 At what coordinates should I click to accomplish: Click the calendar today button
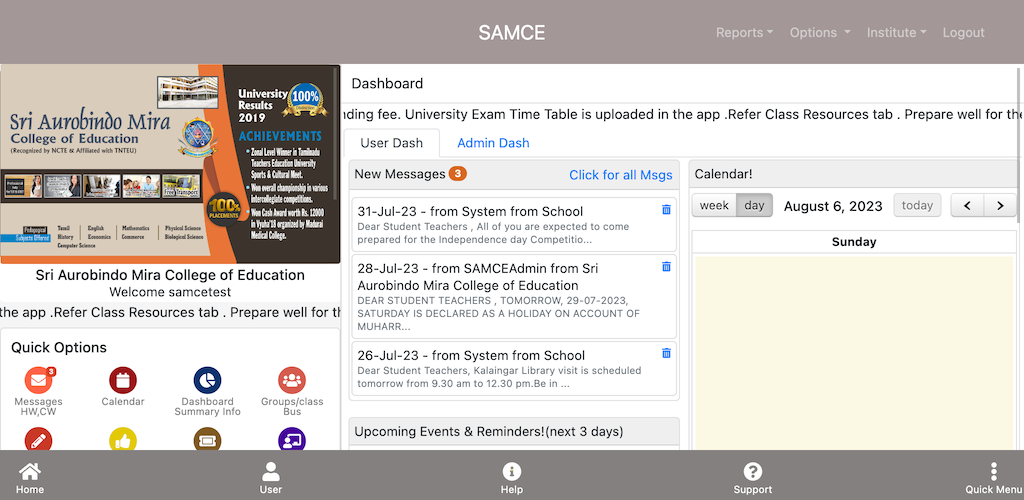[917, 206]
